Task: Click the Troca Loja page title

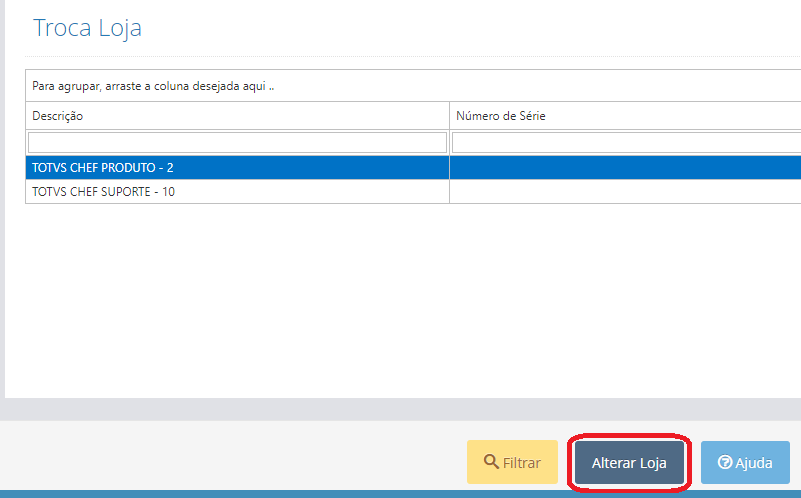Action: point(87,28)
